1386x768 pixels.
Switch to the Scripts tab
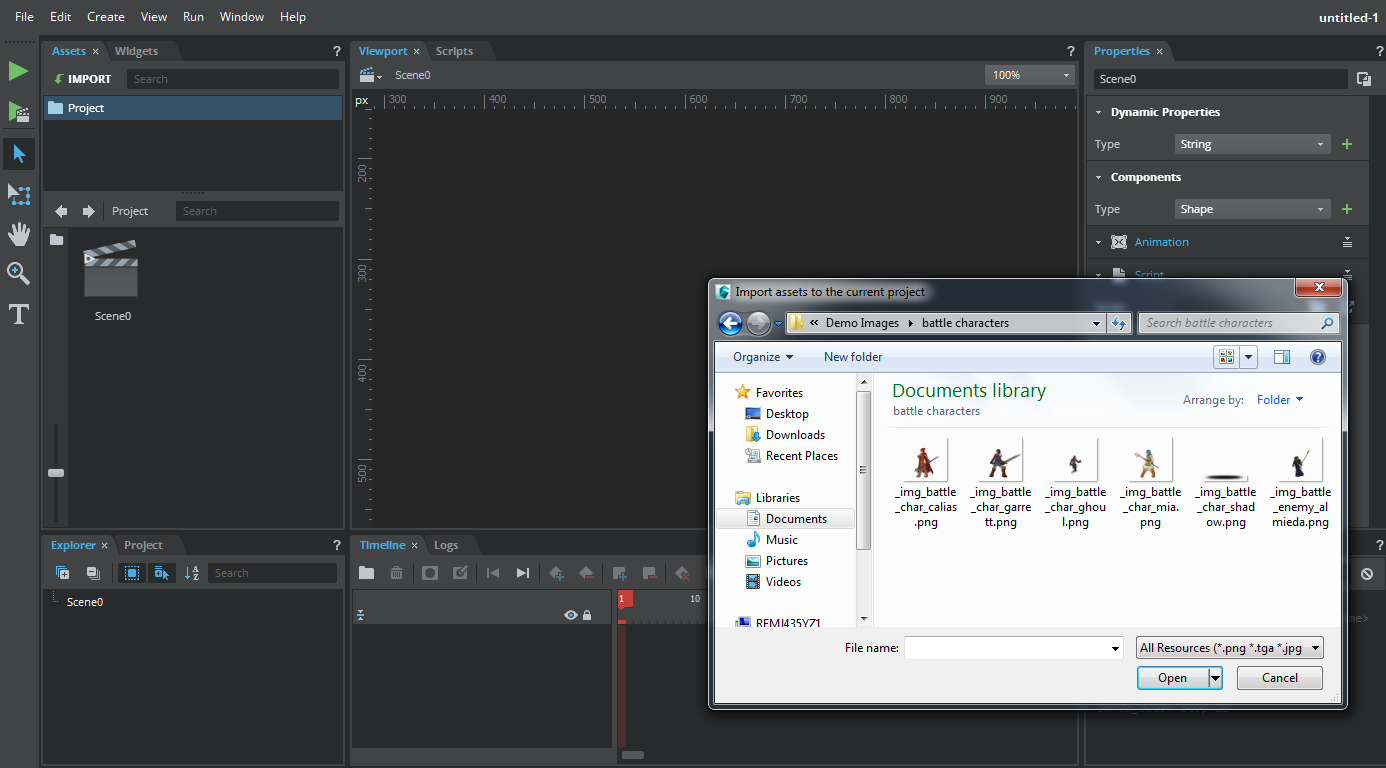(454, 51)
